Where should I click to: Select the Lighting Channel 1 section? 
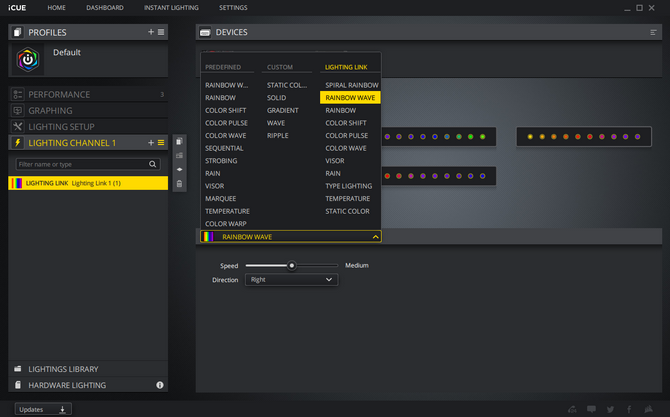coord(88,143)
